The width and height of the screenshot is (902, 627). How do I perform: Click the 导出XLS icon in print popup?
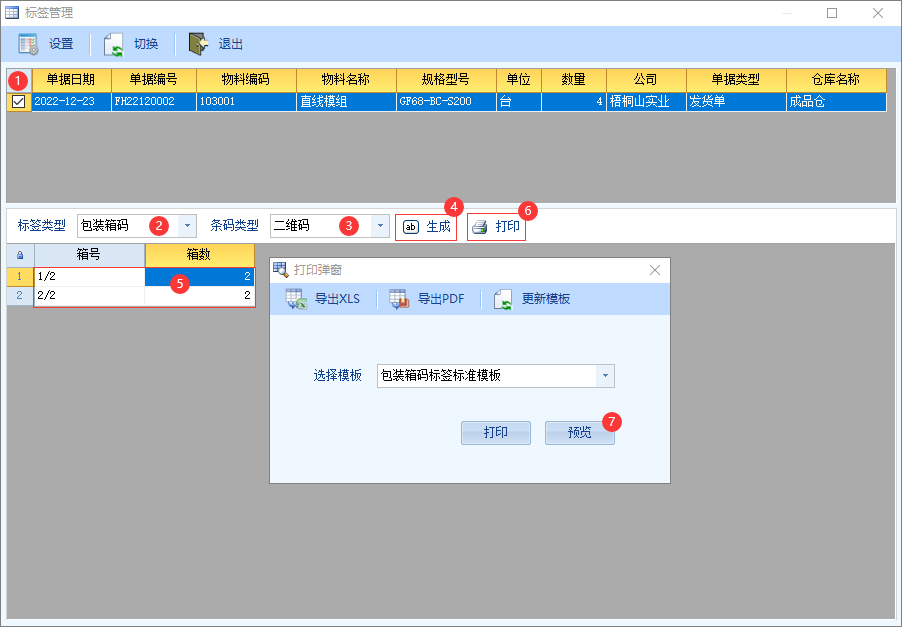(x=296, y=299)
